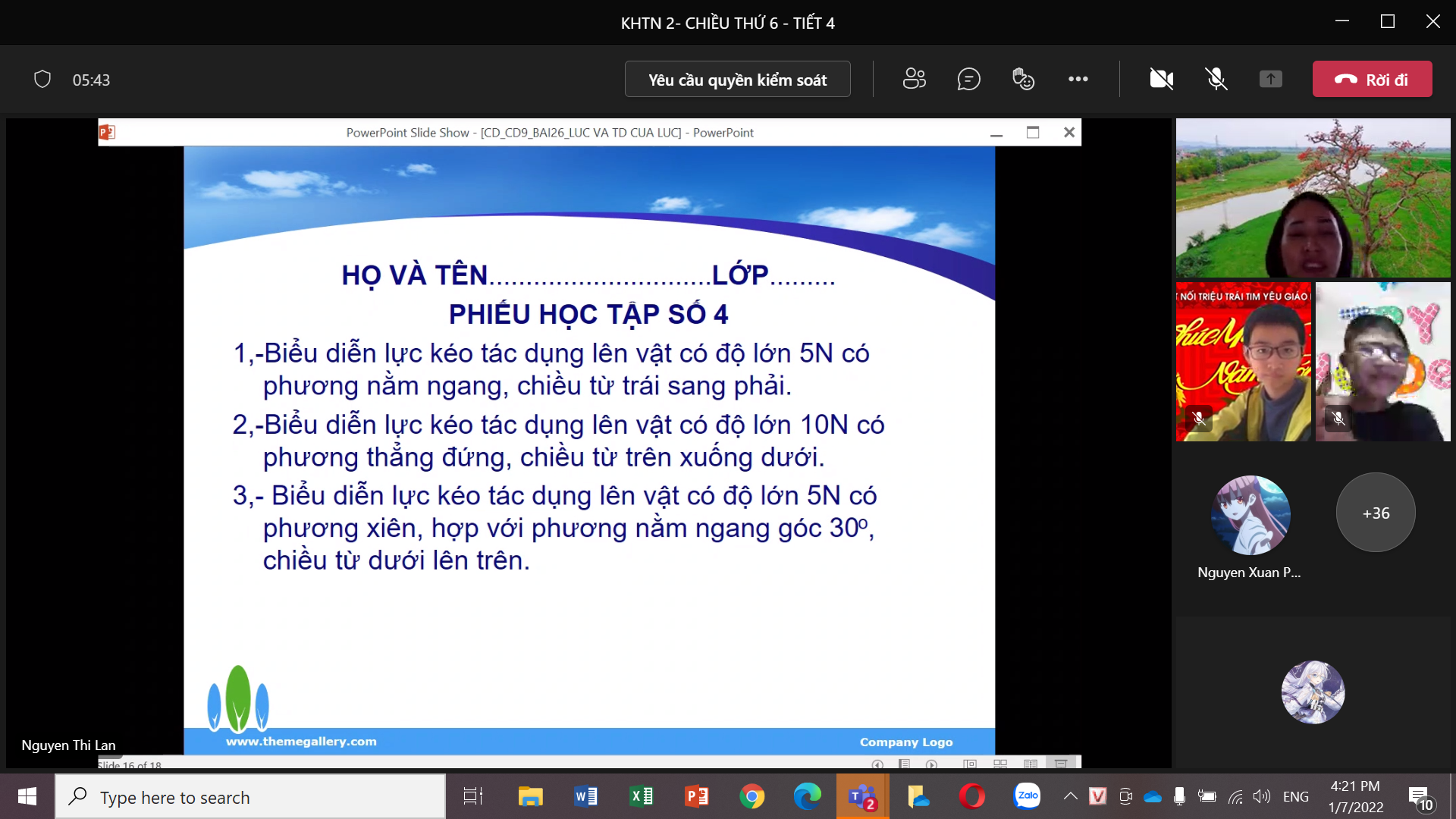This screenshot has width=1456, height=819.
Task: Toggle the camera on
Action: [1161, 79]
